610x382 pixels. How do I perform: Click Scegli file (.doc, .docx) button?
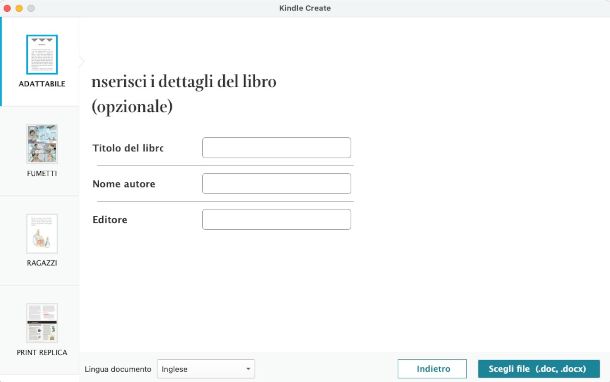tap(538, 369)
